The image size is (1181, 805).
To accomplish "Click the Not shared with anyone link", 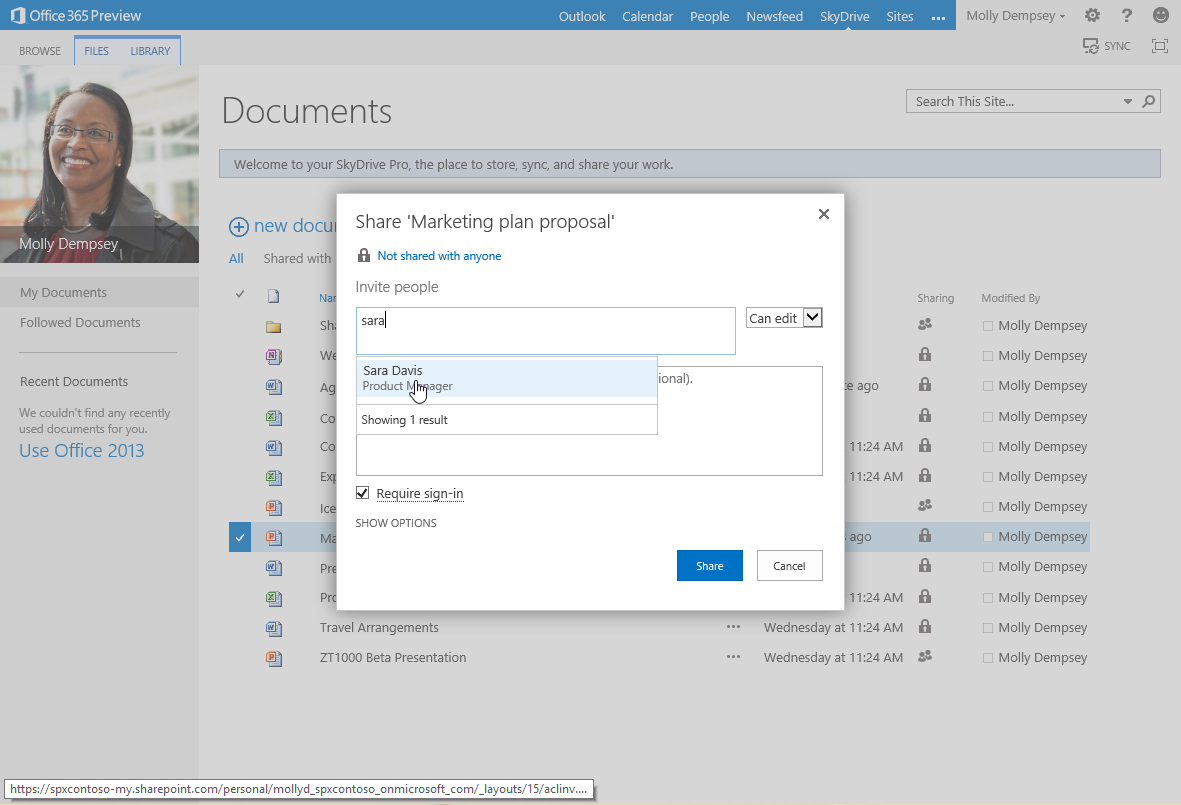I will pos(439,256).
